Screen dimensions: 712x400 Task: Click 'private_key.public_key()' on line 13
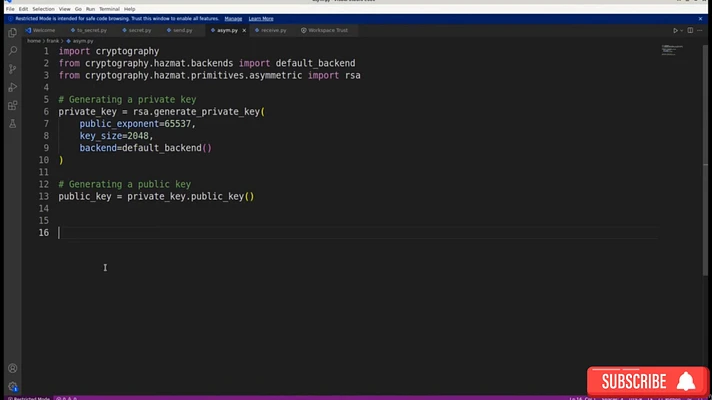tap(190, 197)
